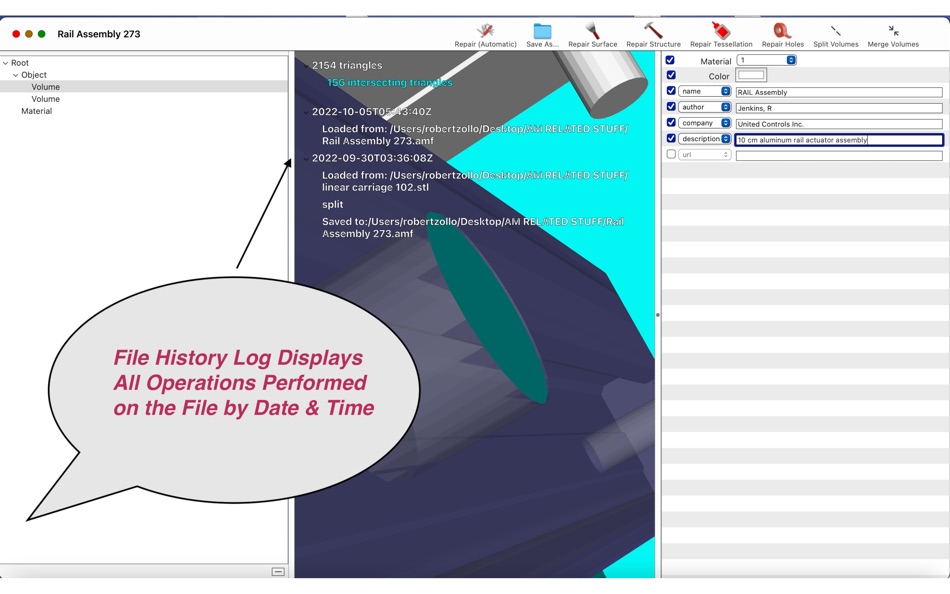Select the Repair Surface tool
Viewport: 950px width, 594px height.
point(592,35)
